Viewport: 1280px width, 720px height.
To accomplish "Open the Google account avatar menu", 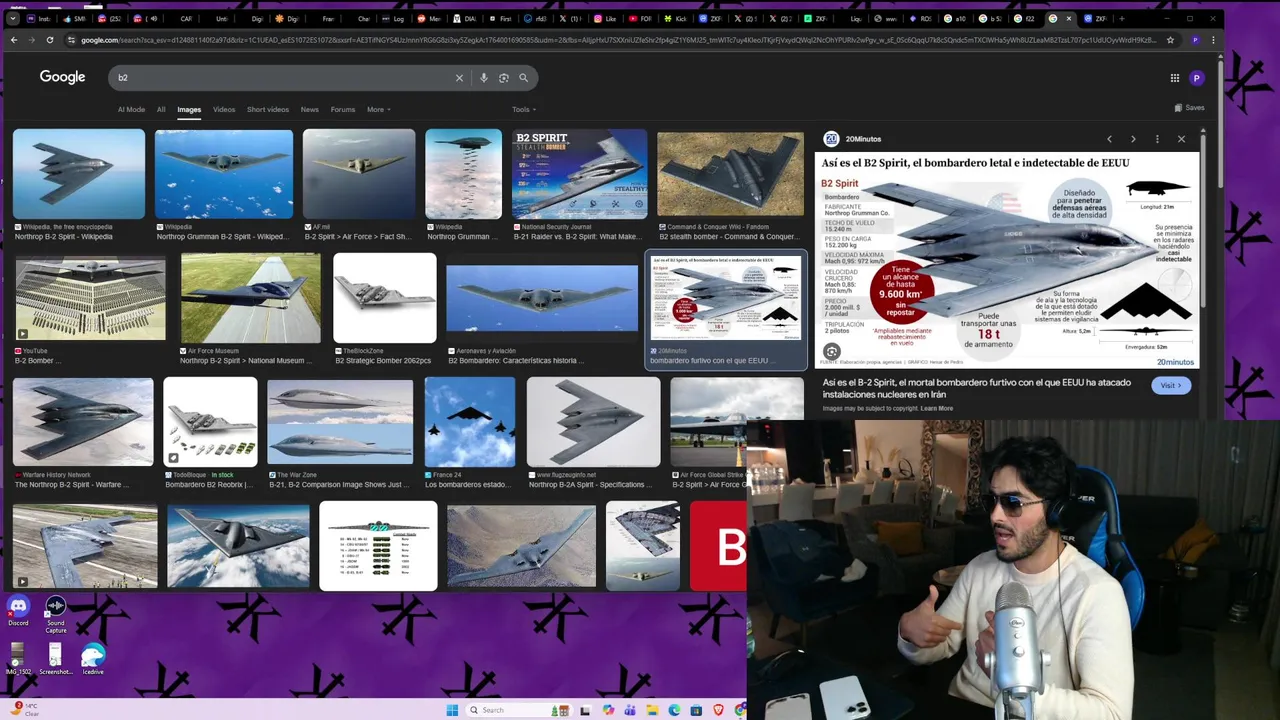I will coord(1197,78).
